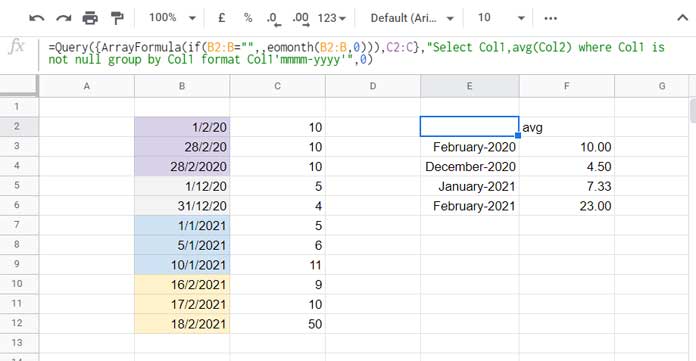The image size is (696, 361).
Task: Click cell containing 1/2/20
Action: [182, 127]
